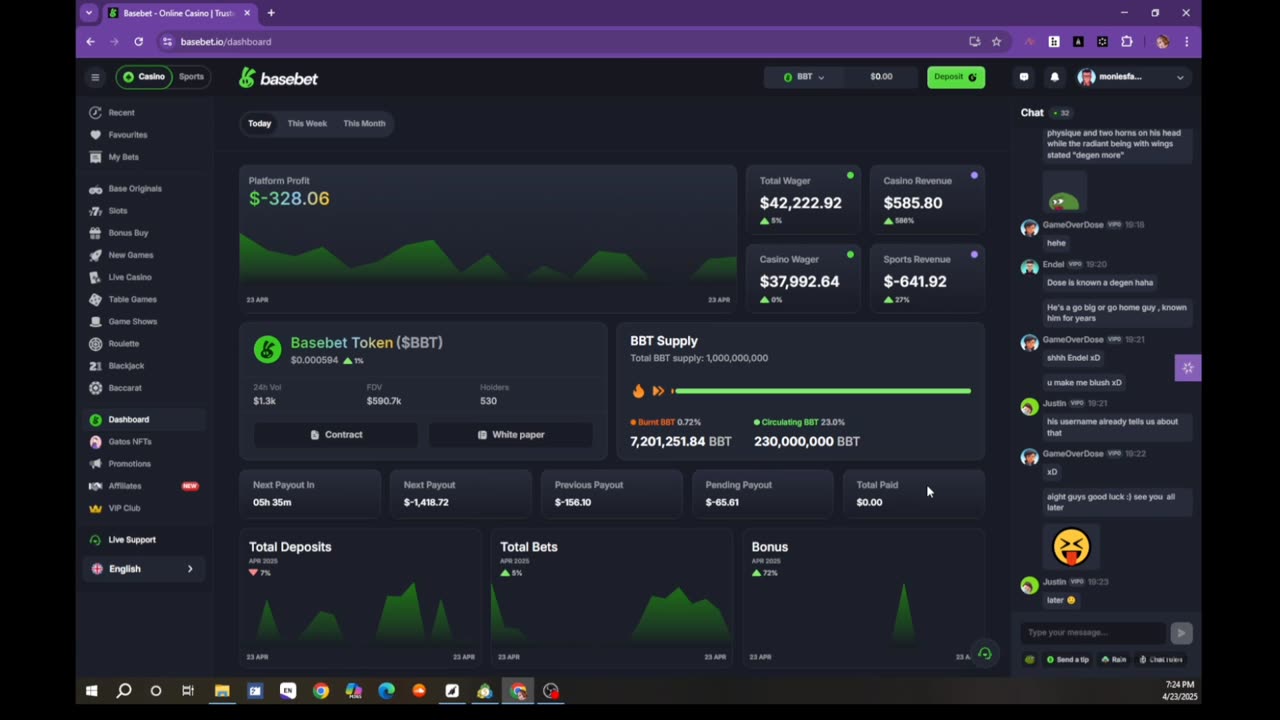1280x720 pixels.
Task: Click the burn flame icon in BBT Supply
Action: pyautogui.click(x=638, y=391)
